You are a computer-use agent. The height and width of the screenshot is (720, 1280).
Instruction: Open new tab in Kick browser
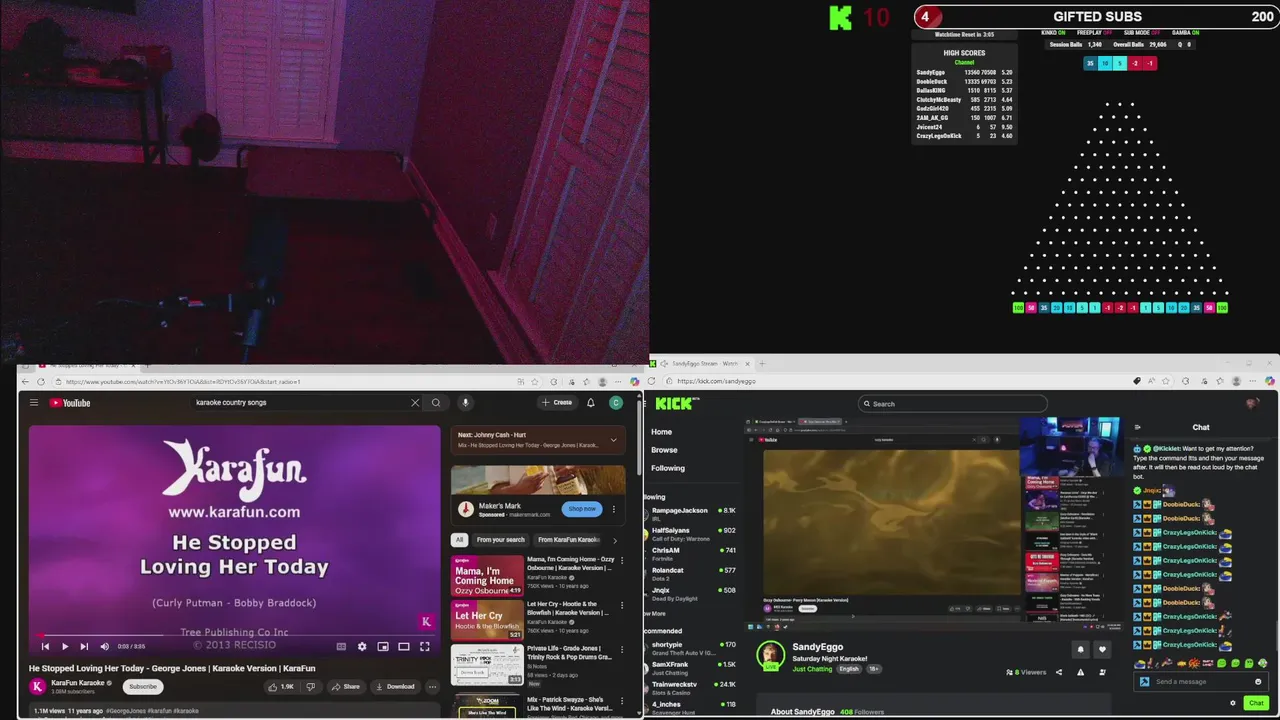762,364
